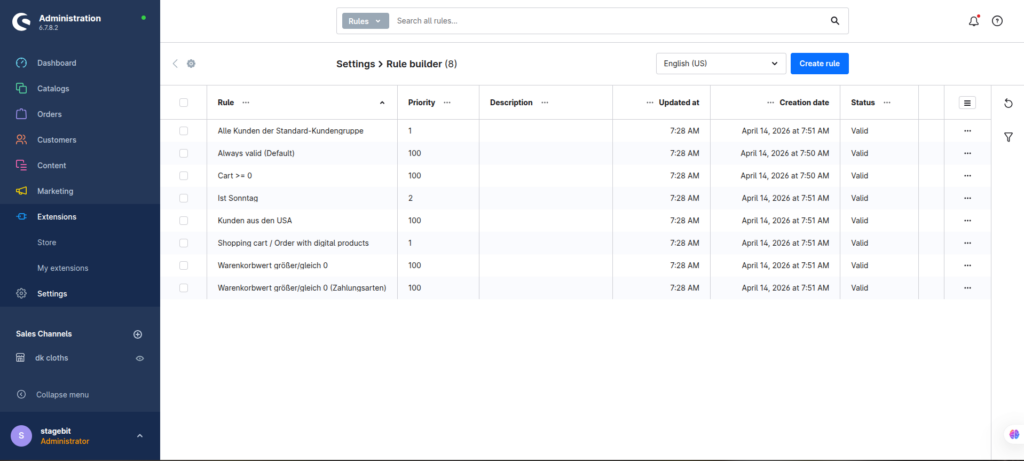
Task: Open Description column options menu
Action: [545, 103]
